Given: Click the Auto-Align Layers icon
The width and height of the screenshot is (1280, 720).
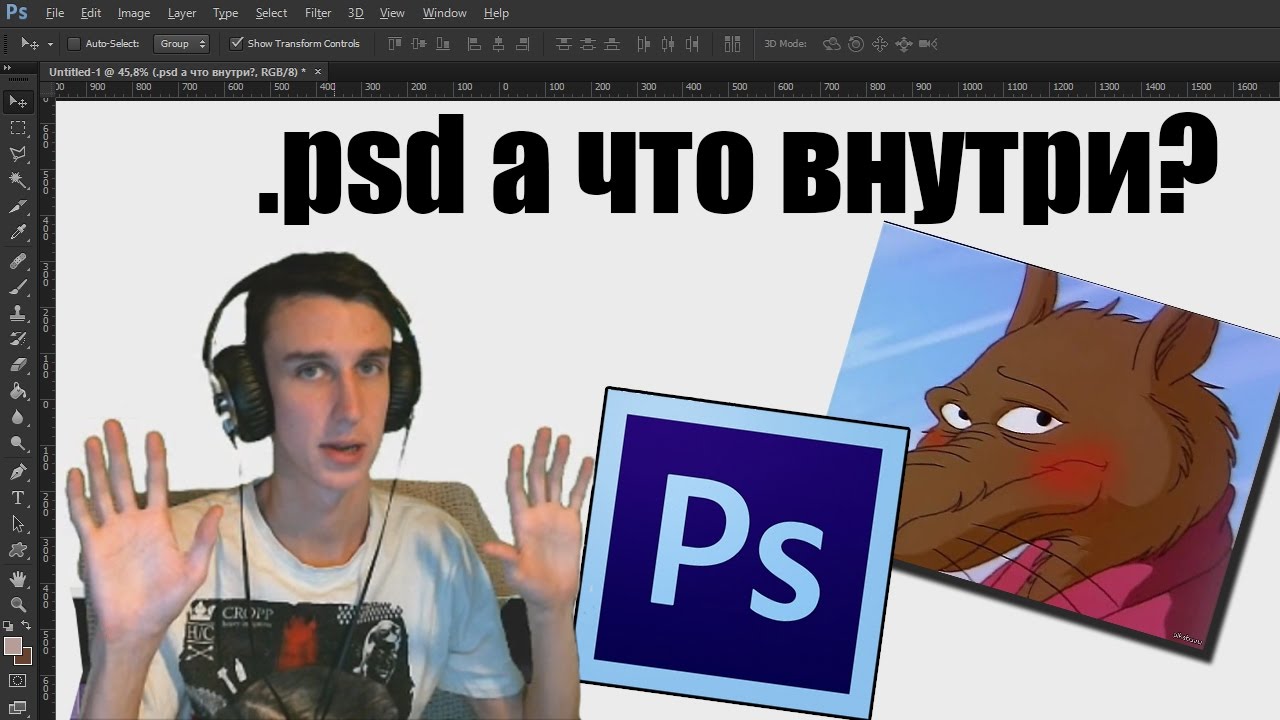Looking at the screenshot, I should [733, 44].
